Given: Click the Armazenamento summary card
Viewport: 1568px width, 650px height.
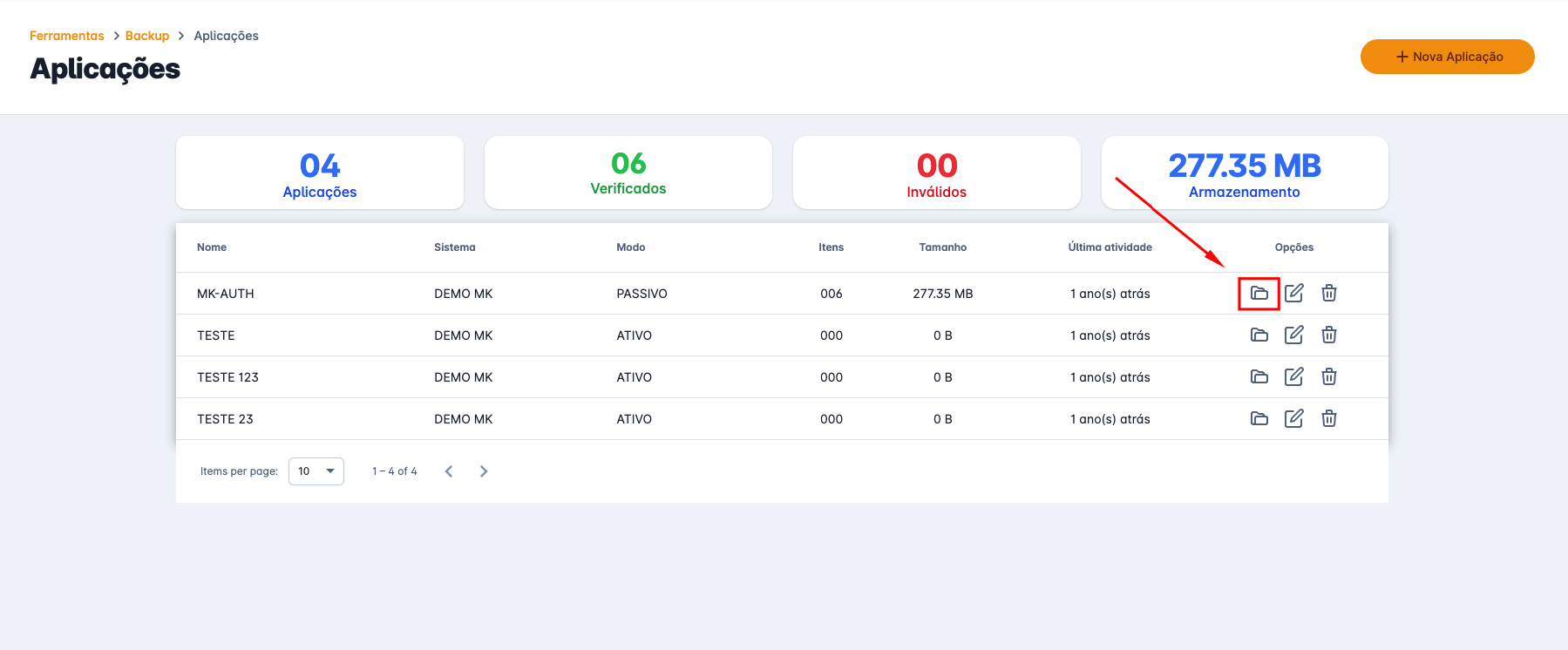Looking at the screenshot, I should pos(1244,173).
